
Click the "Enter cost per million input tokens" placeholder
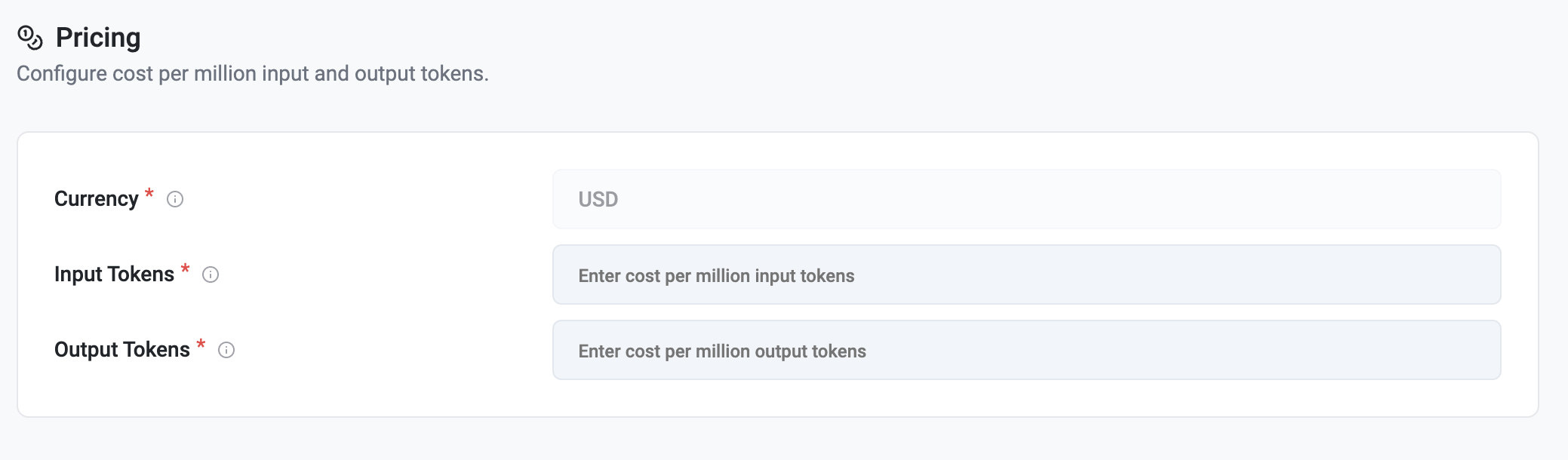pyautogui.click(x=716, y=276)
